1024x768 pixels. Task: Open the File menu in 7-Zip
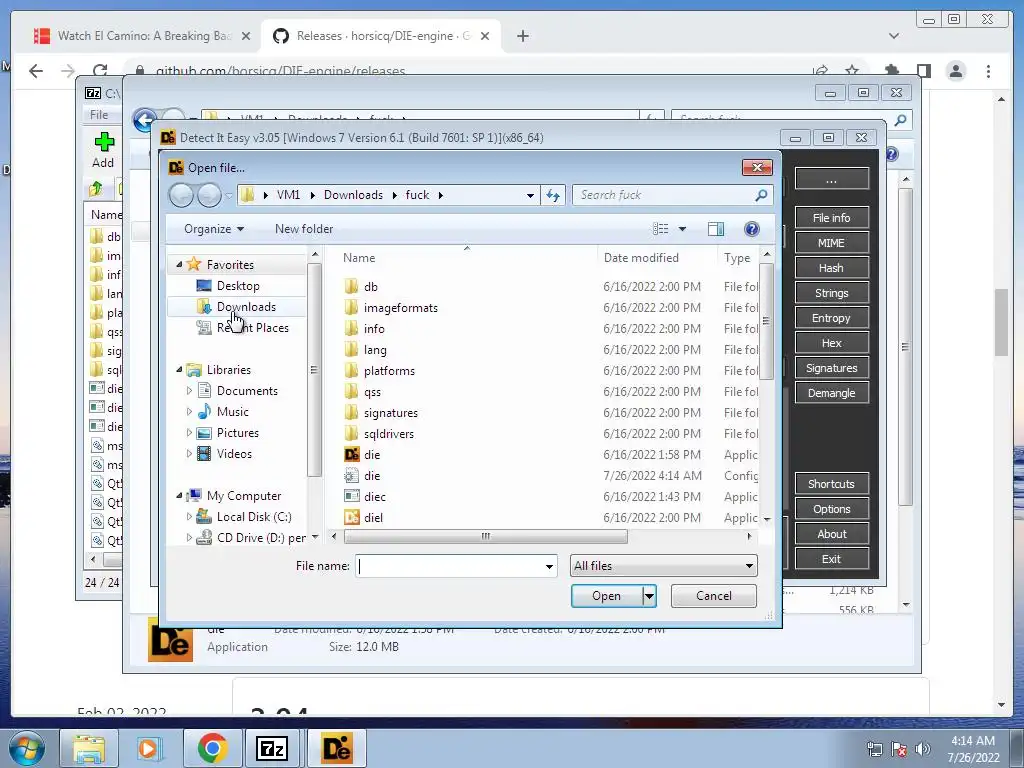(99, 115)
